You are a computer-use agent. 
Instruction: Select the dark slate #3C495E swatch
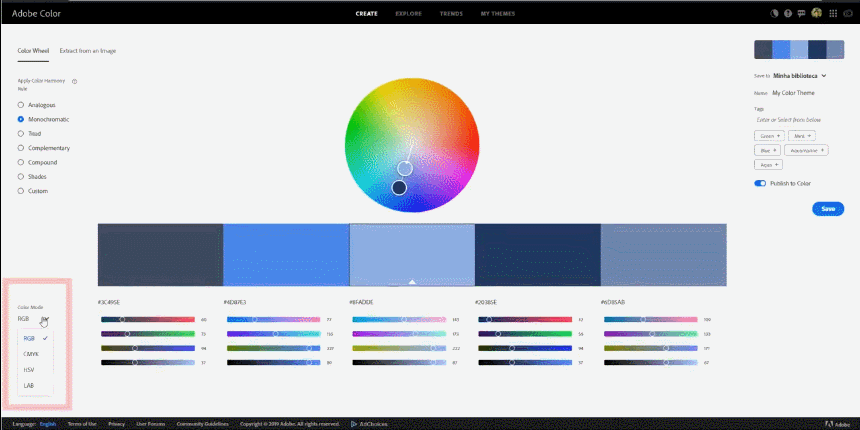tap(160, 254)
